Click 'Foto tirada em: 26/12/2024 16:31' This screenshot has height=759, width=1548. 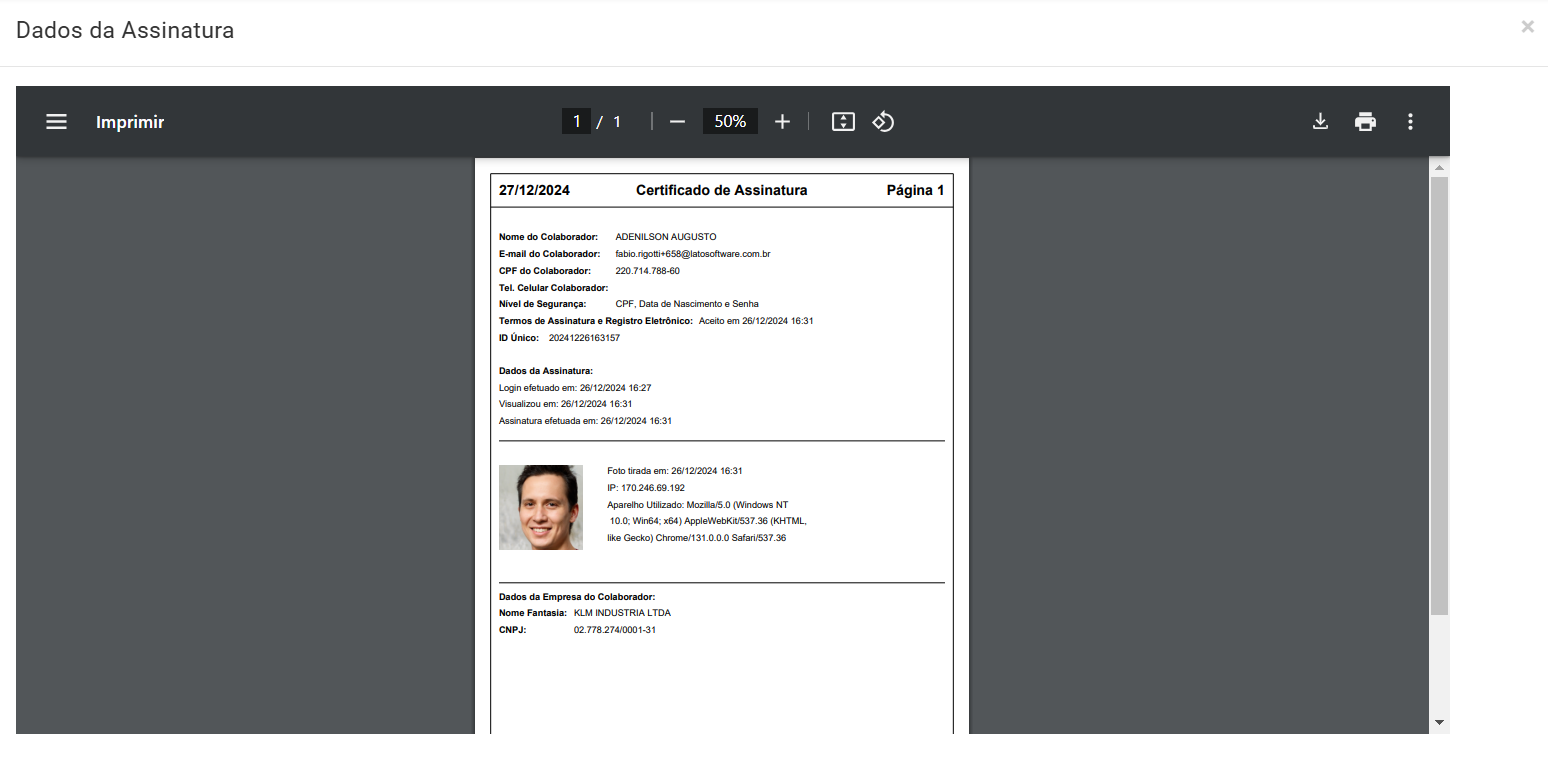(x=674, y=471)
